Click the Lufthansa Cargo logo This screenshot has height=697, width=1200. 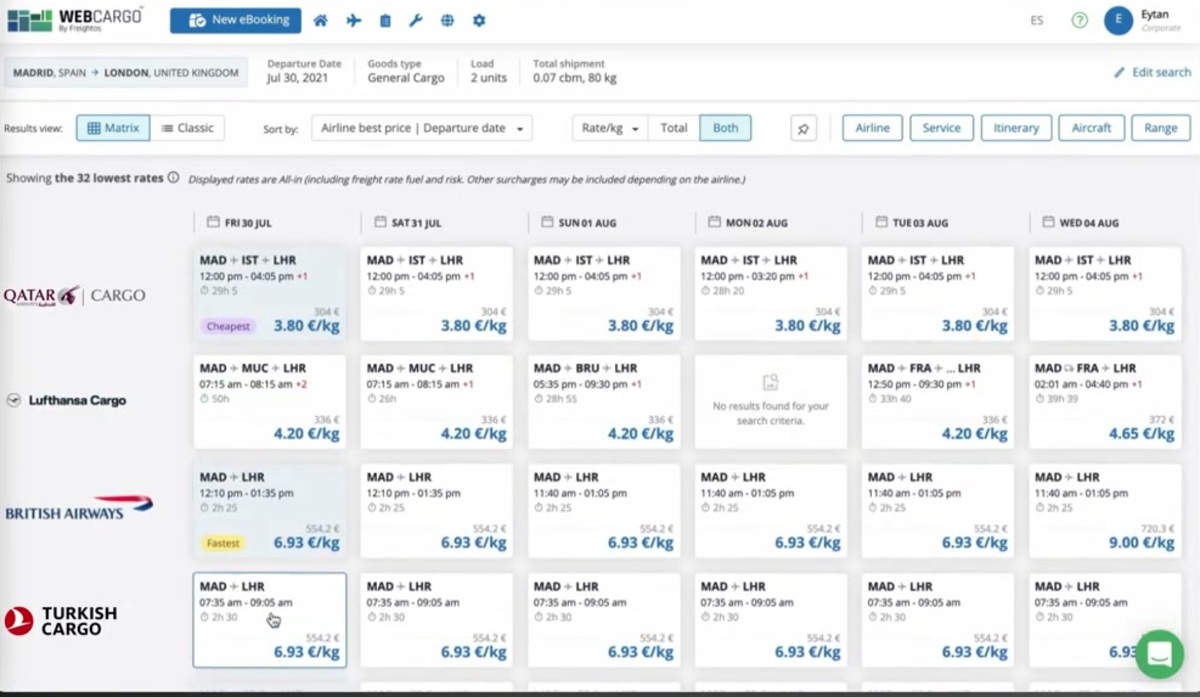pos(66,400)
